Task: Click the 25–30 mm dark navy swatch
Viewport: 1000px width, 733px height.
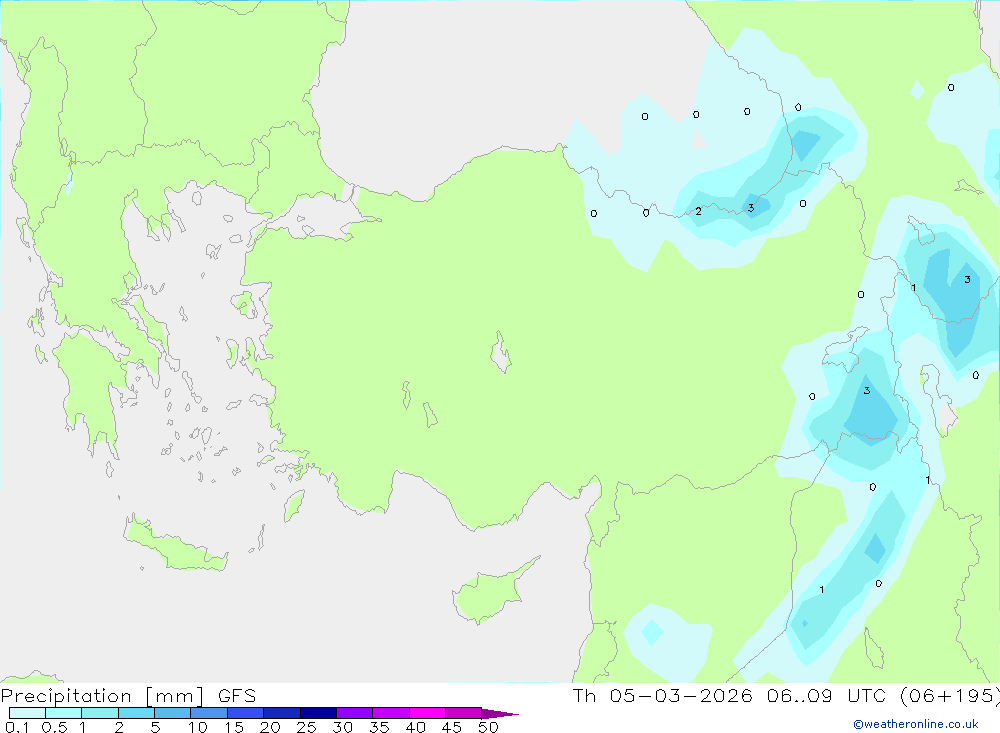Action: (x=318, y=713)
